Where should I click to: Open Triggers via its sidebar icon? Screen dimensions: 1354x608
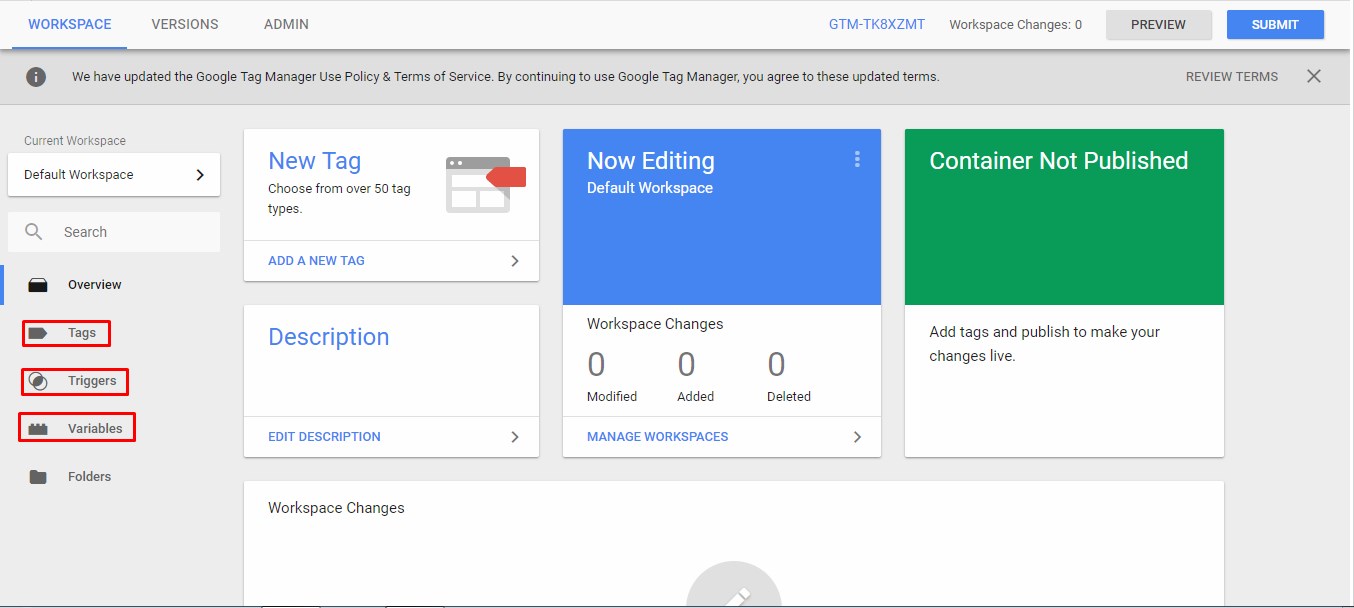coord(38,381)
